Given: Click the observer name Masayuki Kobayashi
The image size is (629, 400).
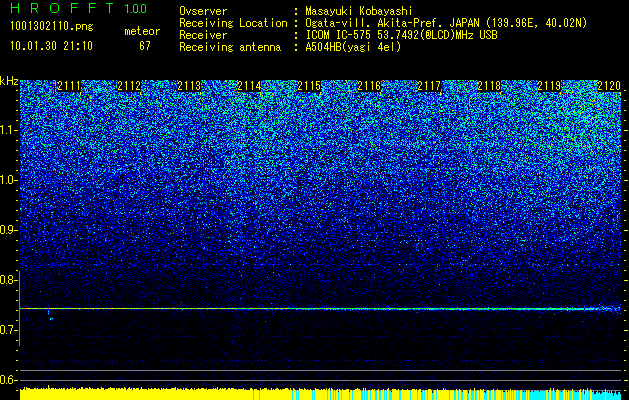Looking at the screenshot, I should (x=359, y=11).
